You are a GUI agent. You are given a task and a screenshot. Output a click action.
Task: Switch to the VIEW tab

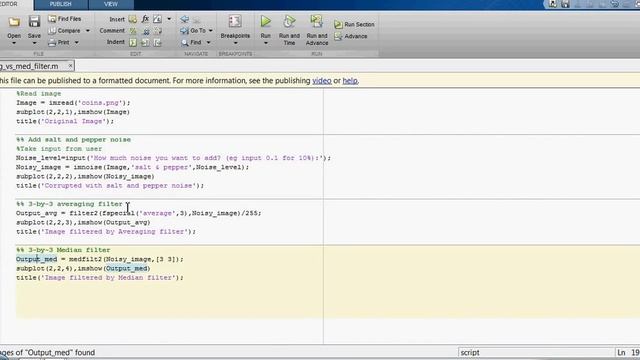[x=111, y=4]
